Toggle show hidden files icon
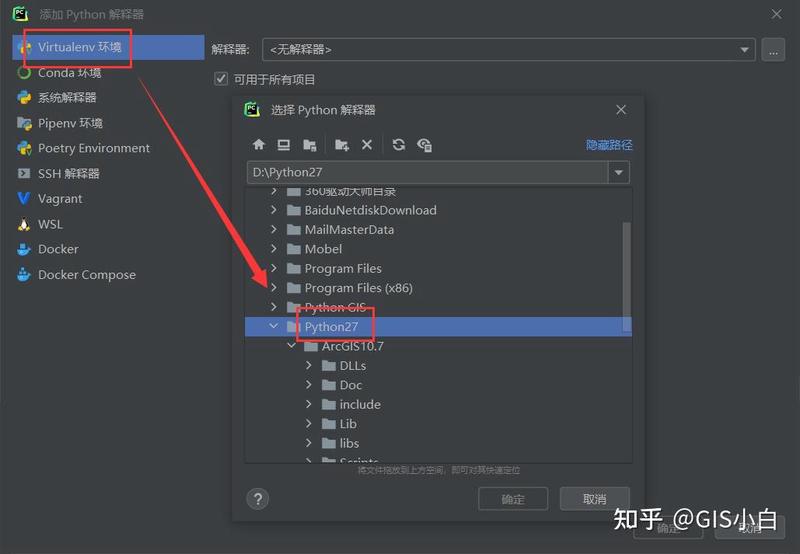Image resolution: width=800 pixels, height=554 pixels. click(x=424, y=145)
